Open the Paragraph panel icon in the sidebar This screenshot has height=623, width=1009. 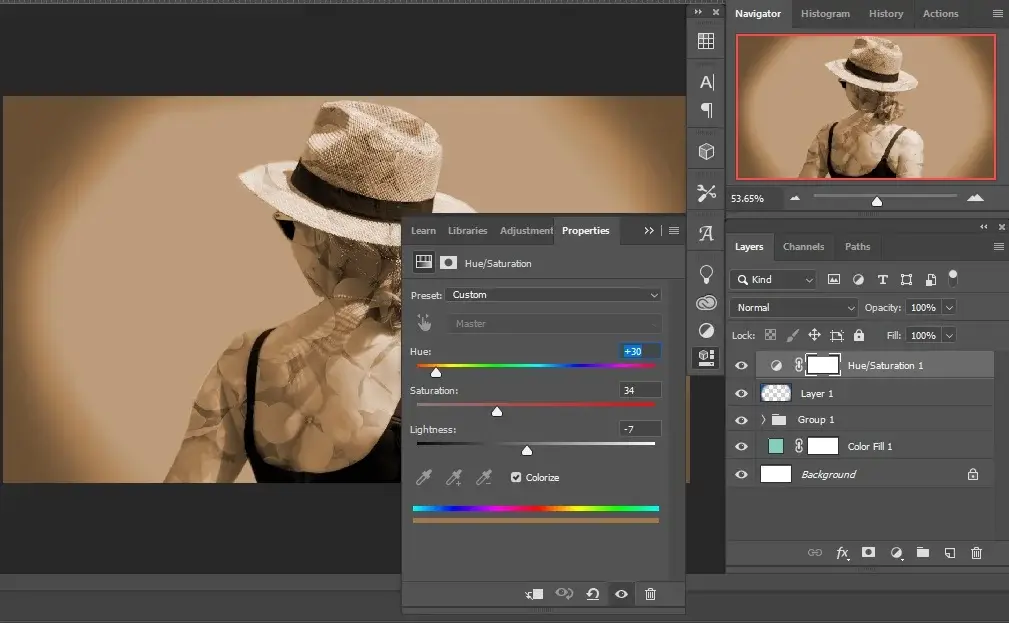(x=706, y=109)
